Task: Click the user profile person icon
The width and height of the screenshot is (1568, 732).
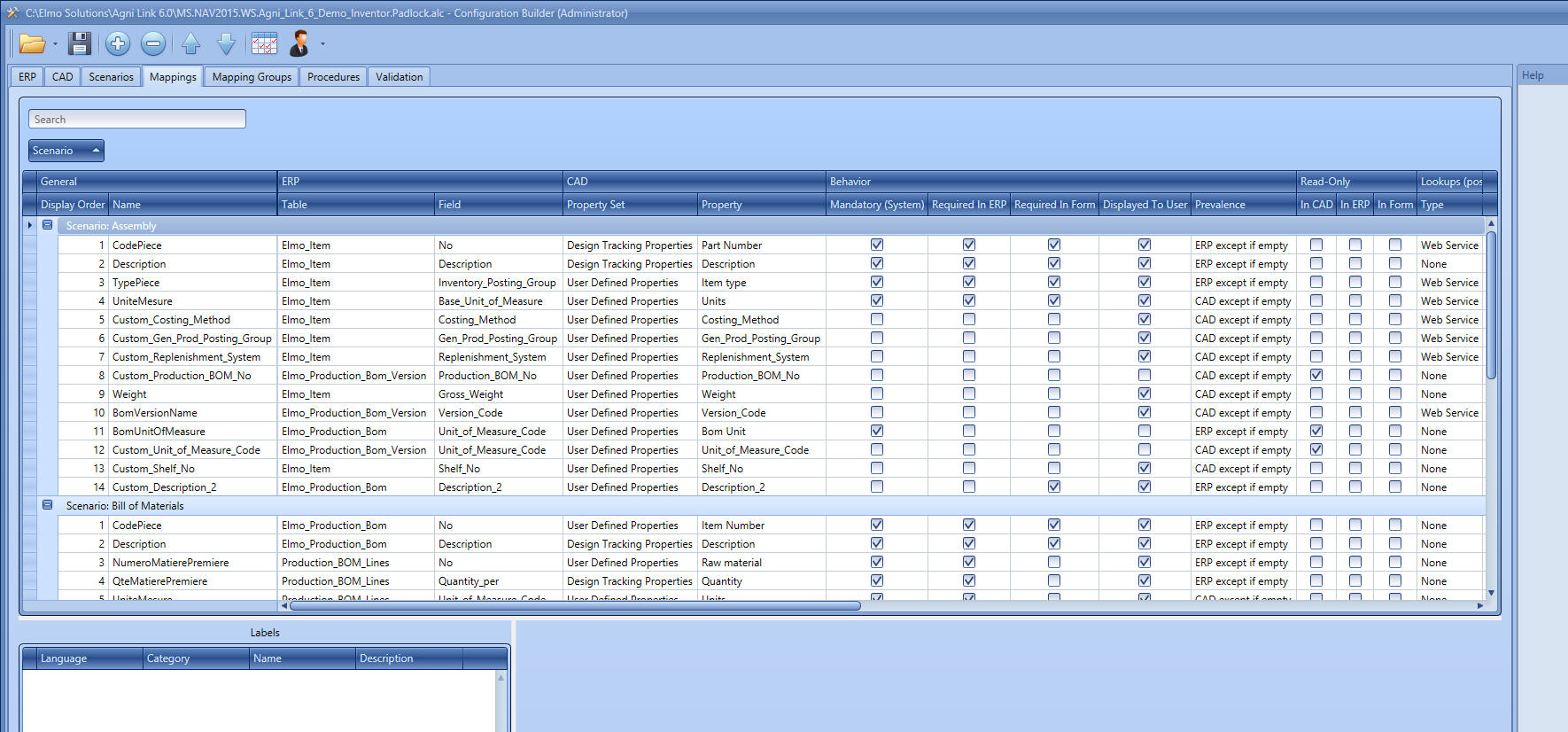Action: [299, 43]
